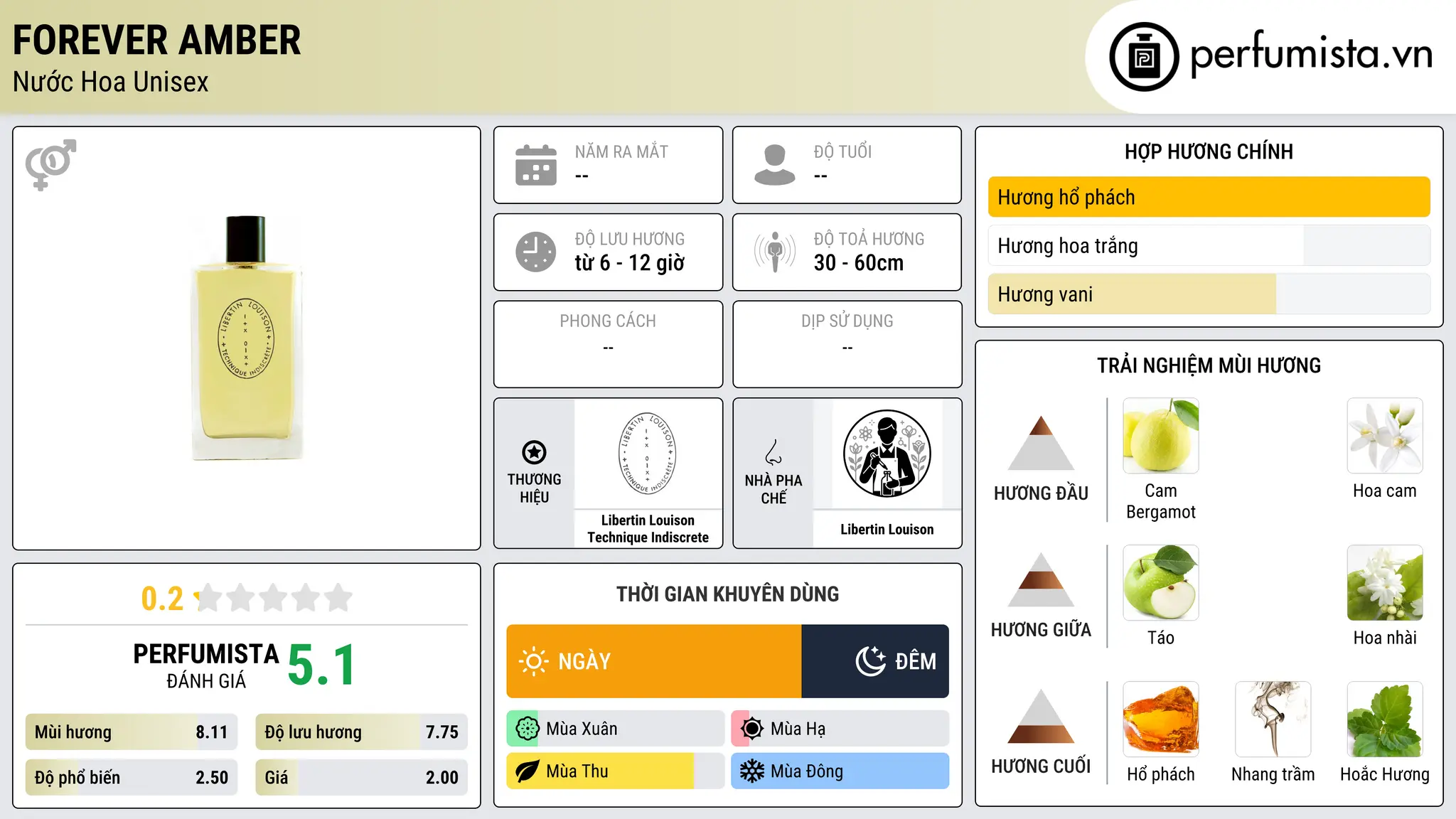Viewport: 1456px width, 819px height.
Task: Click the Độ tuổi label
Action: (x=842, y=152)
